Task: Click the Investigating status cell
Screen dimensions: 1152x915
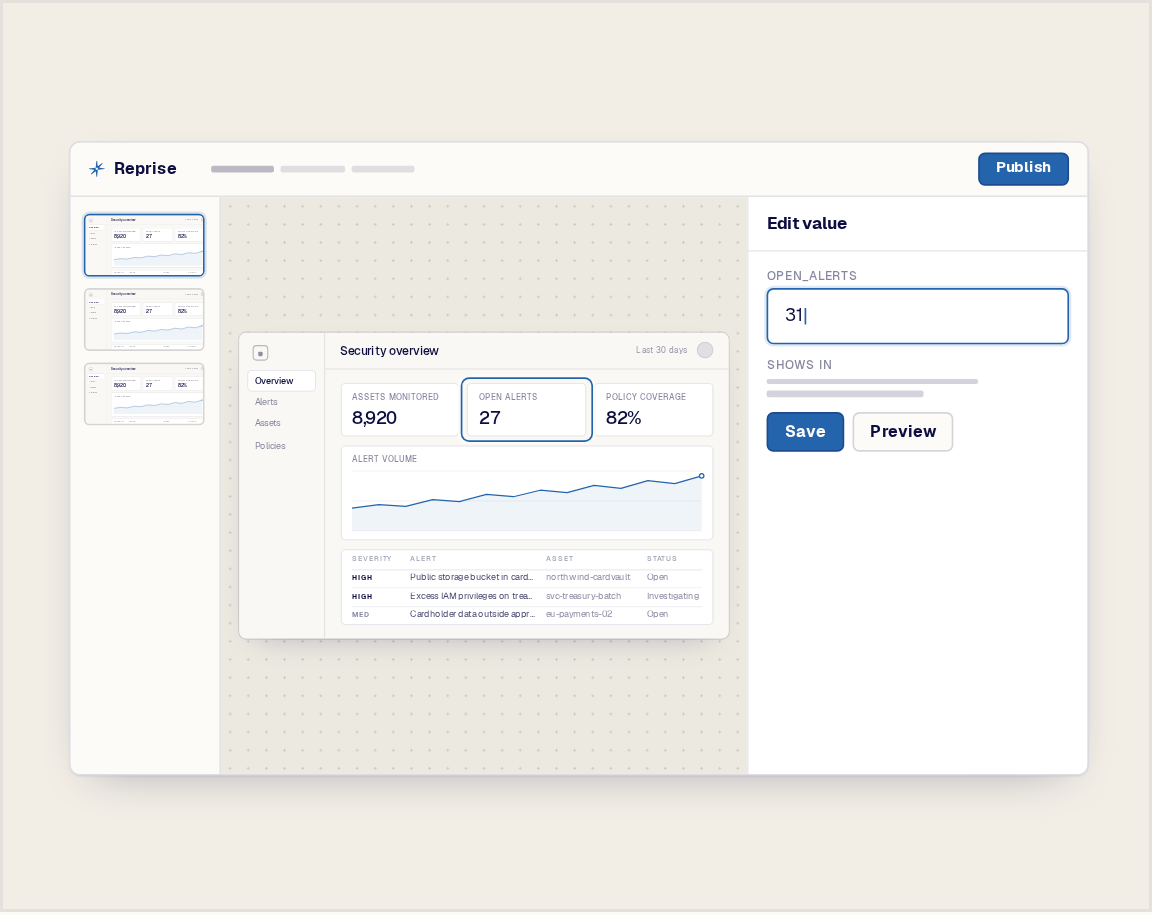Action: click(673, 597)
